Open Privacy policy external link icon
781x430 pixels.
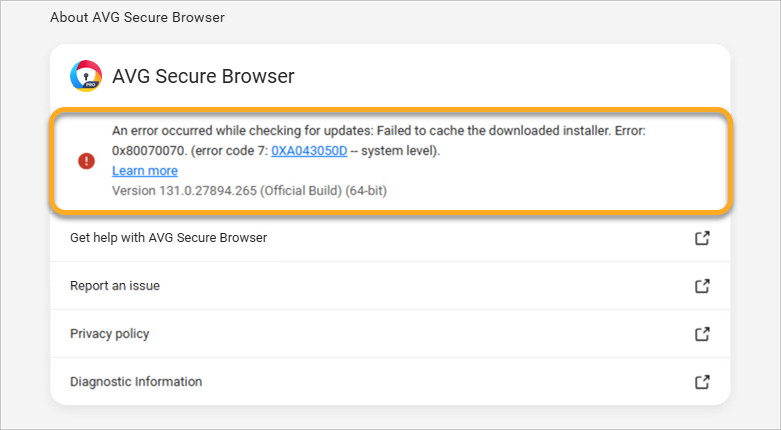pos(702,334)
